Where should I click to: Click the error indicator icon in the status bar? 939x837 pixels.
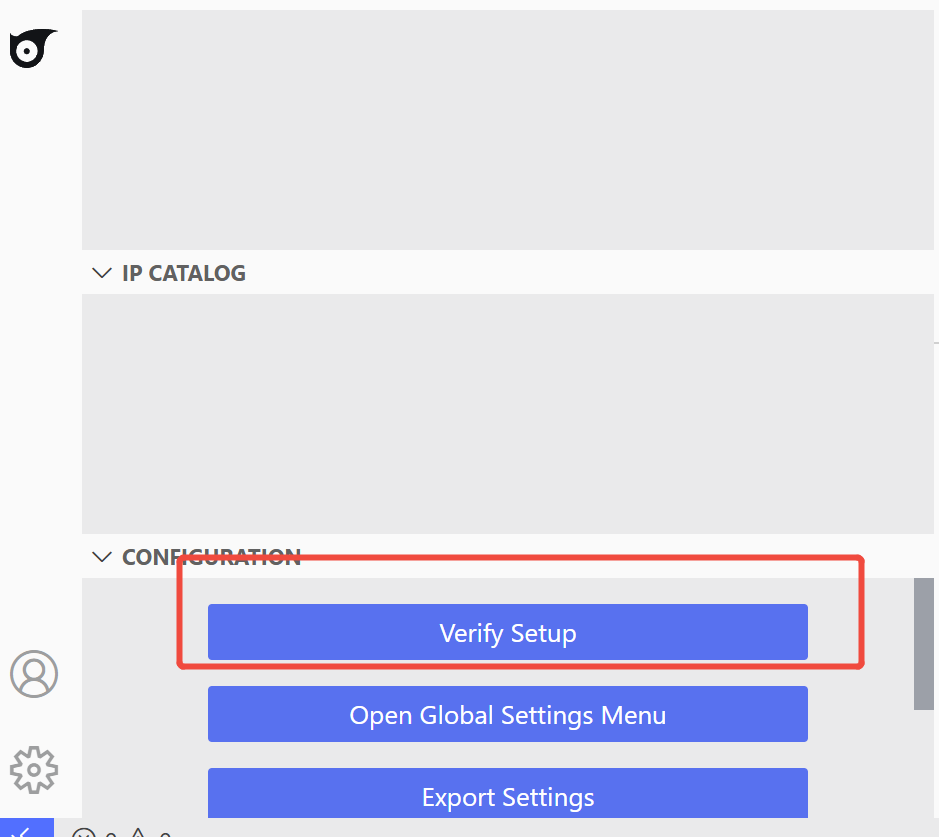(x=85, y=833)
